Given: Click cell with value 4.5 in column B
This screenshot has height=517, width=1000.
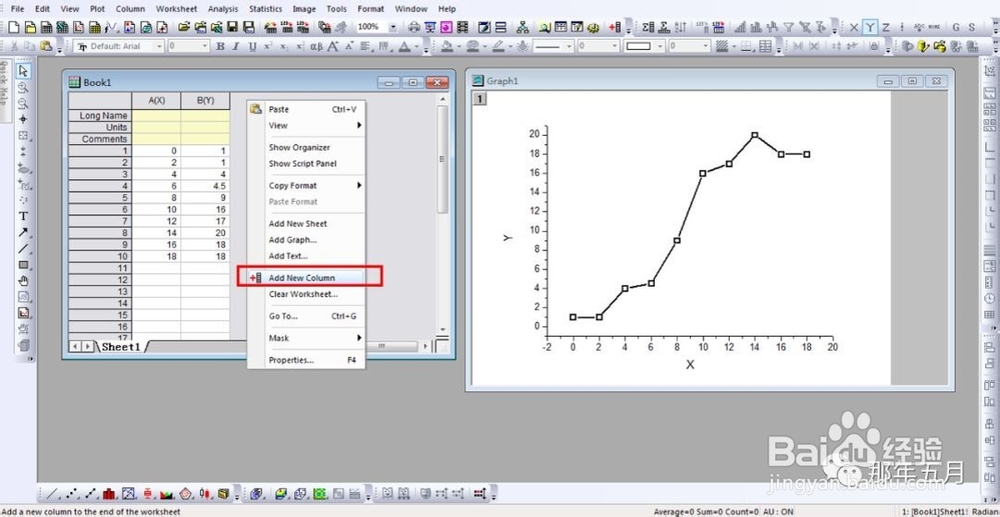Looking at the screenshot, I should click(x=205, y=186).
